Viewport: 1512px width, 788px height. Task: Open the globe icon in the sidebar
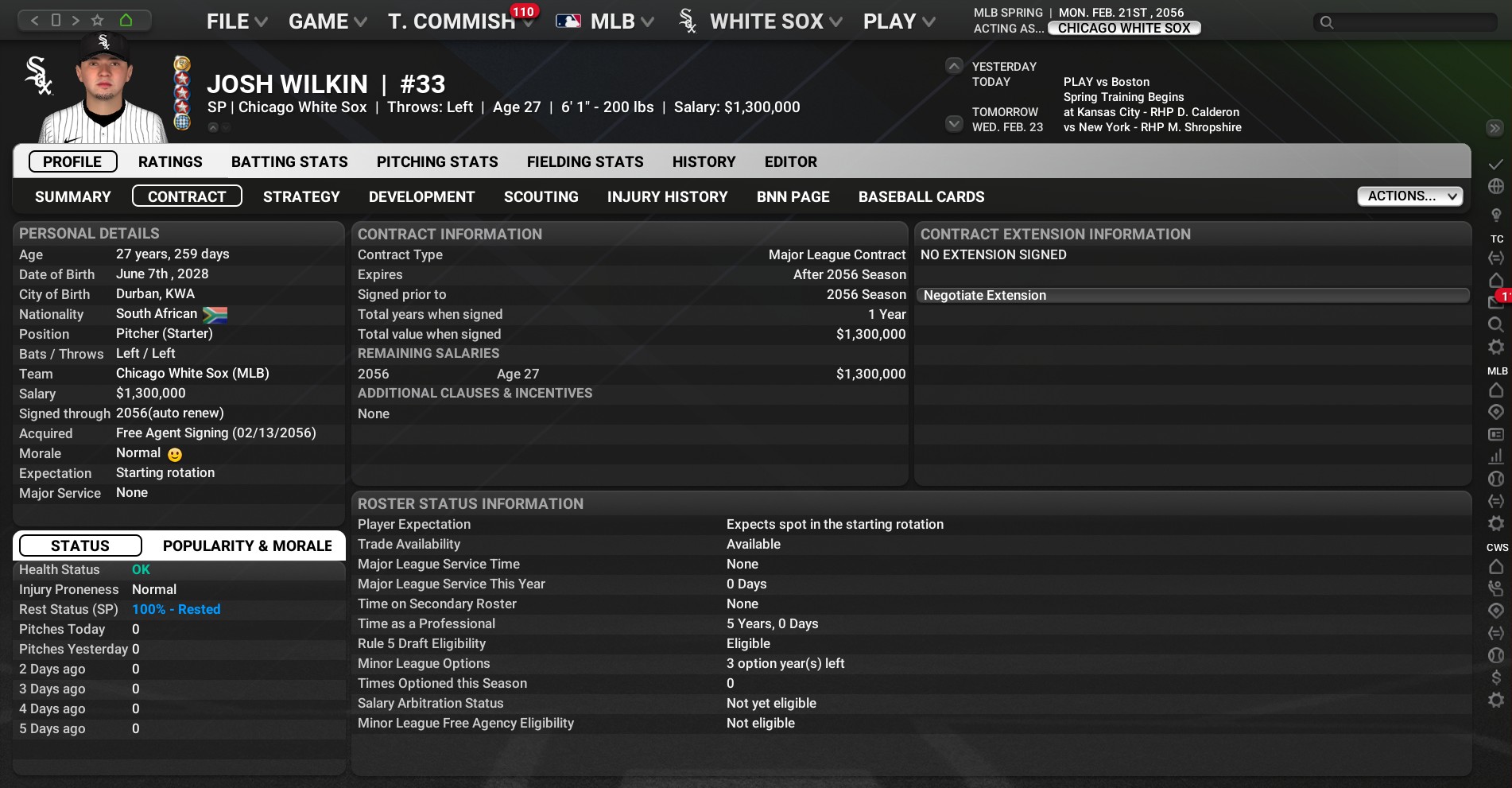click(1495, 186)
